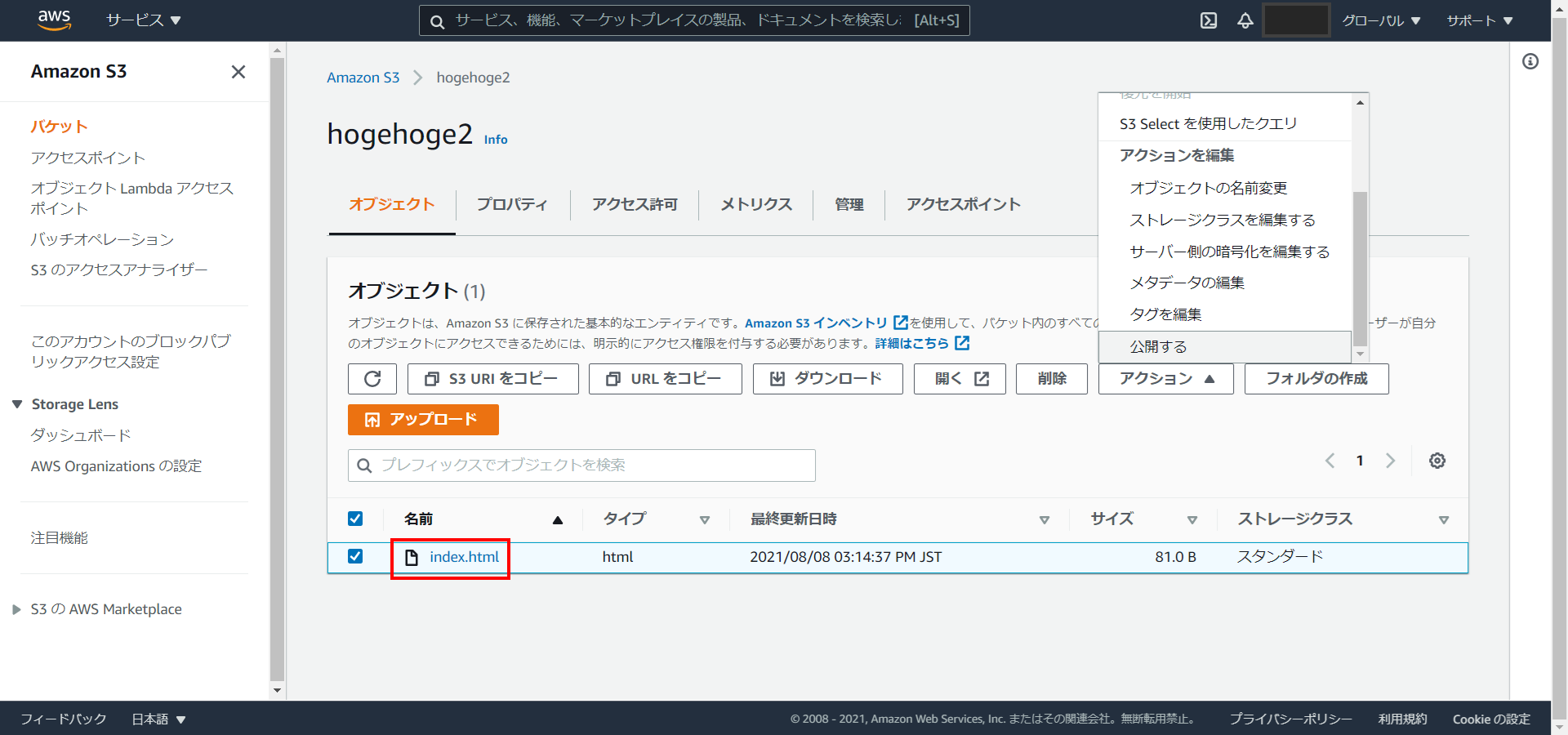Focus the top service search field
The height and width of the screenshot is (735, 1568).
[x=694, y=20]
